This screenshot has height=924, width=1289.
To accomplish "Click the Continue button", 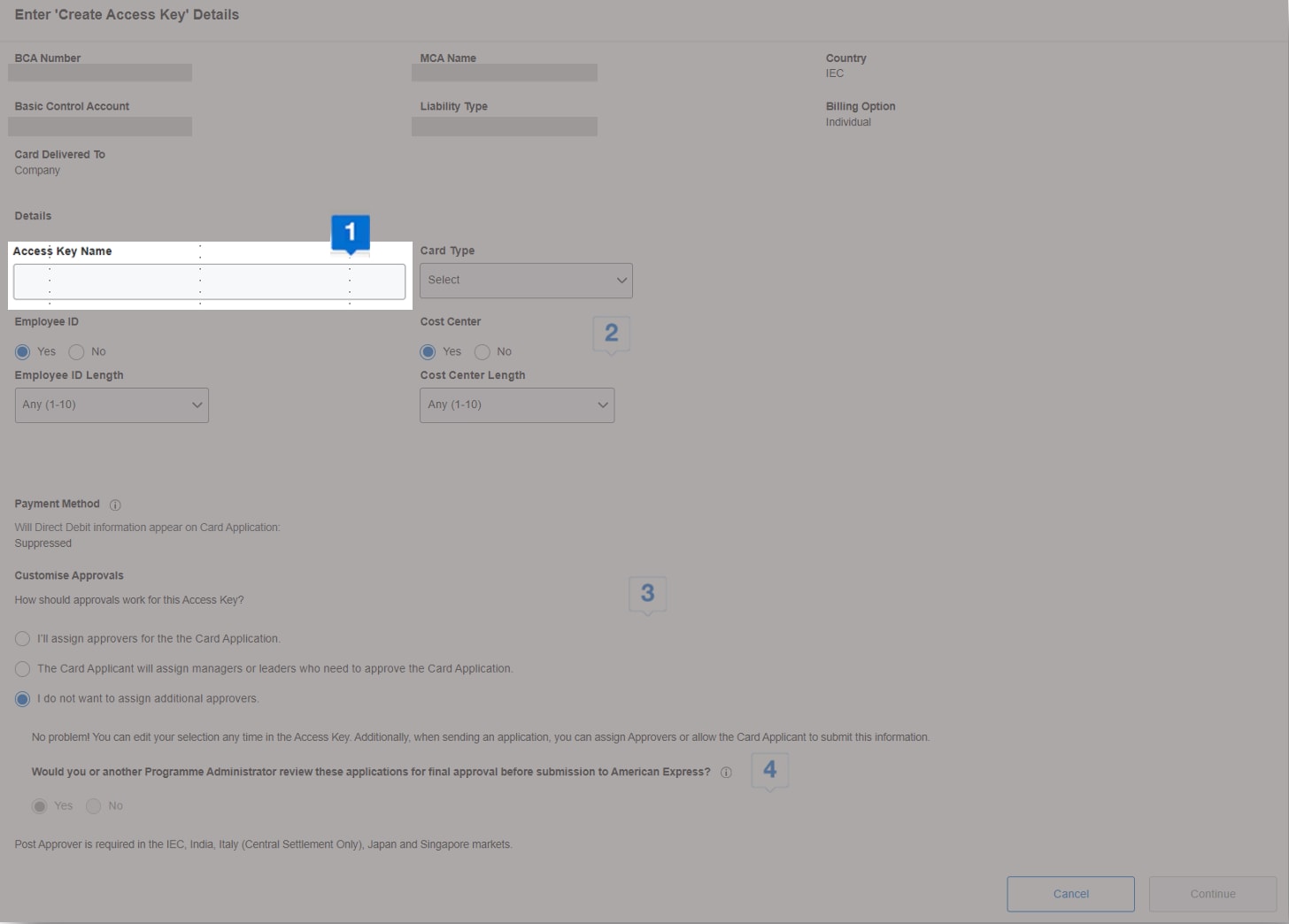I will pyautogui.click(x=1212, y=894).
